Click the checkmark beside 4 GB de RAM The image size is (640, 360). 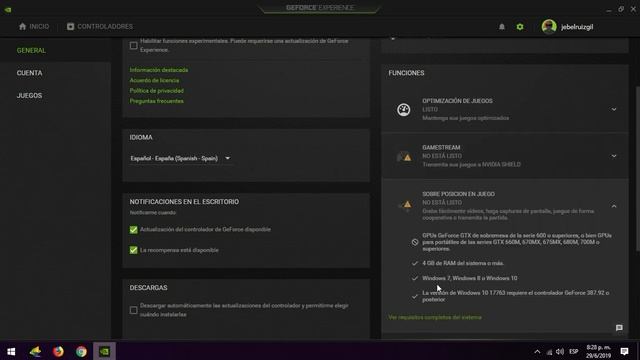point(415,264)
